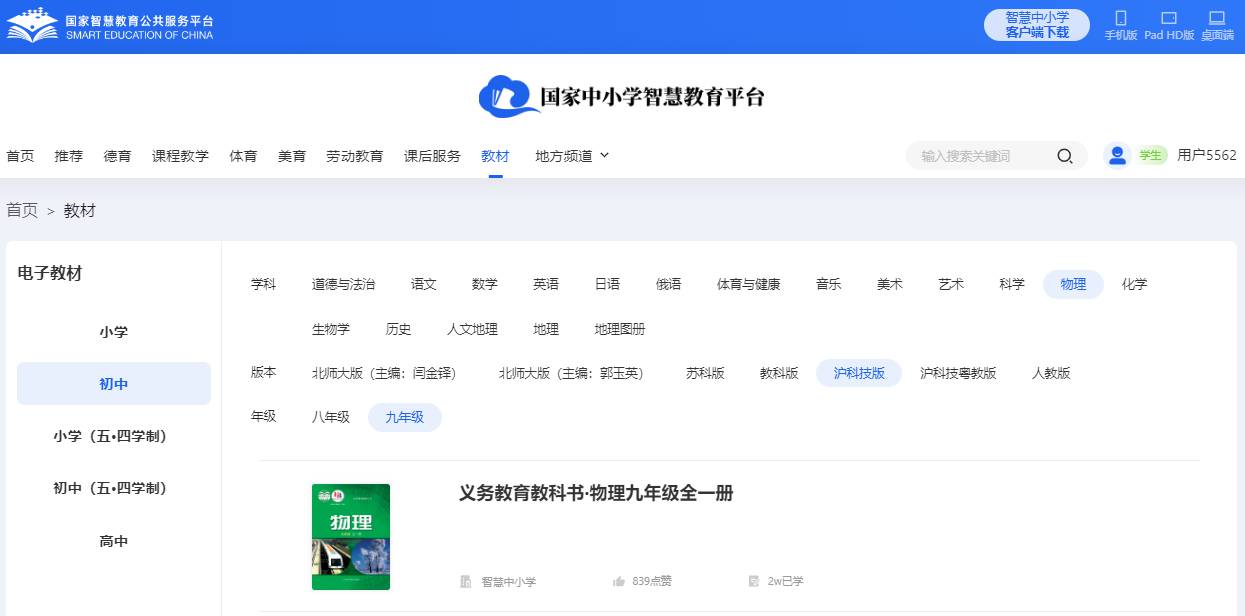The width and height of the screenshot is (1245, 616).
Task: Open the 劳动教育 tab
Action: (355, 156)
